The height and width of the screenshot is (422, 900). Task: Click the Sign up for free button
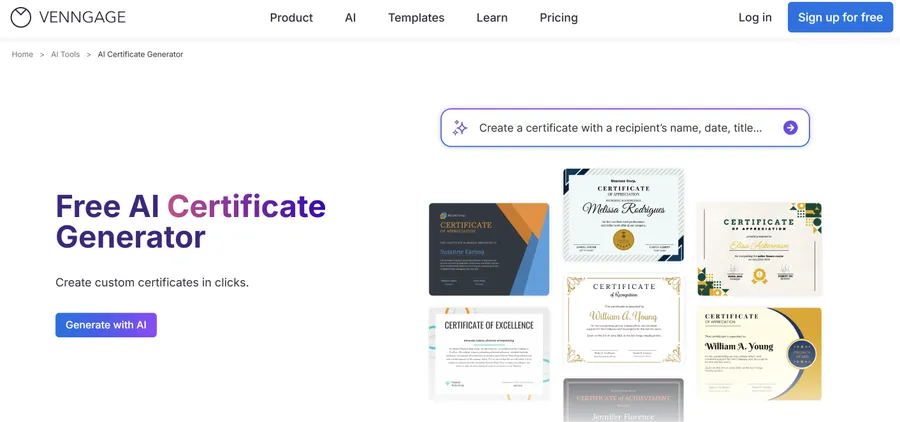point(840,17)
